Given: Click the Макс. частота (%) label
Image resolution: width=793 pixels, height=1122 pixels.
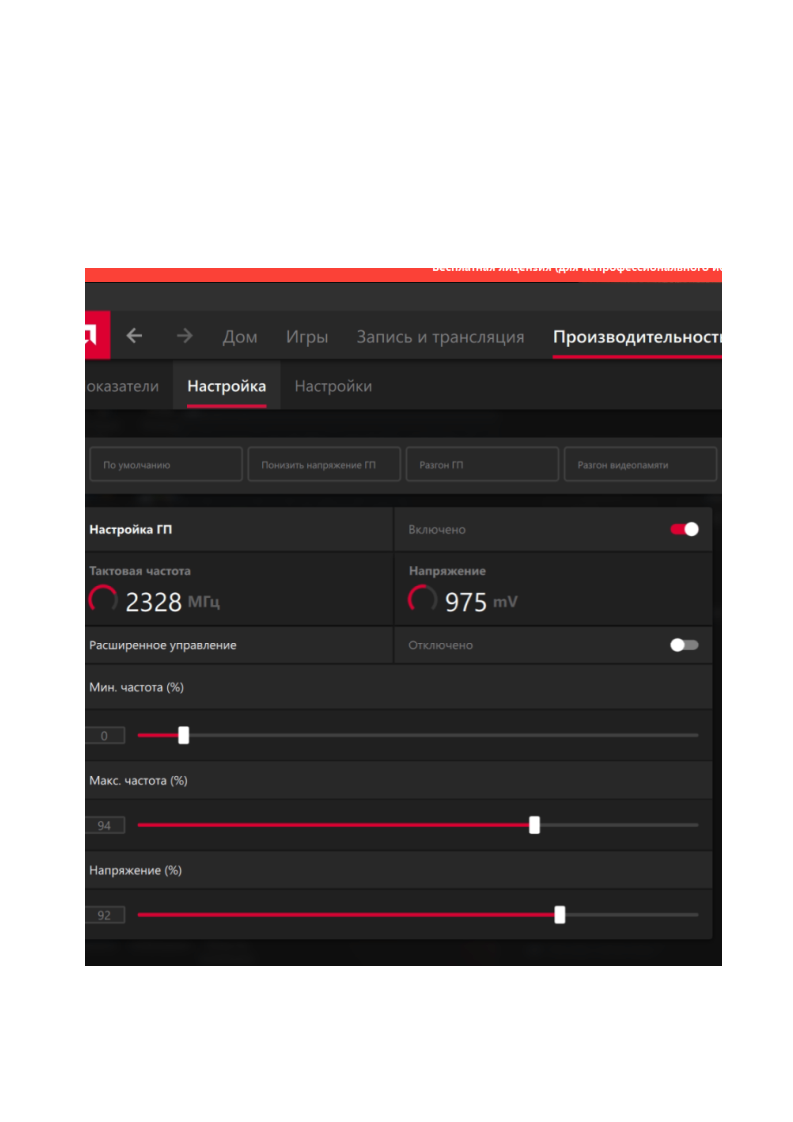Looking at the screenshot, I should tap(138, 781).
